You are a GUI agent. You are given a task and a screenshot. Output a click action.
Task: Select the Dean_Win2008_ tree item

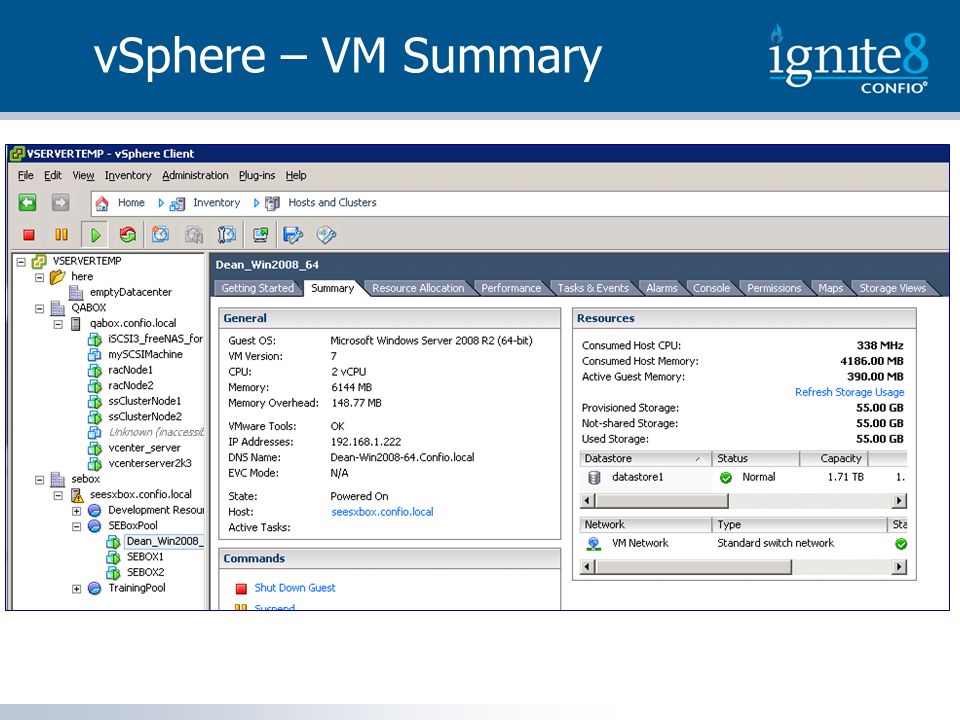(x=163, y=542)
